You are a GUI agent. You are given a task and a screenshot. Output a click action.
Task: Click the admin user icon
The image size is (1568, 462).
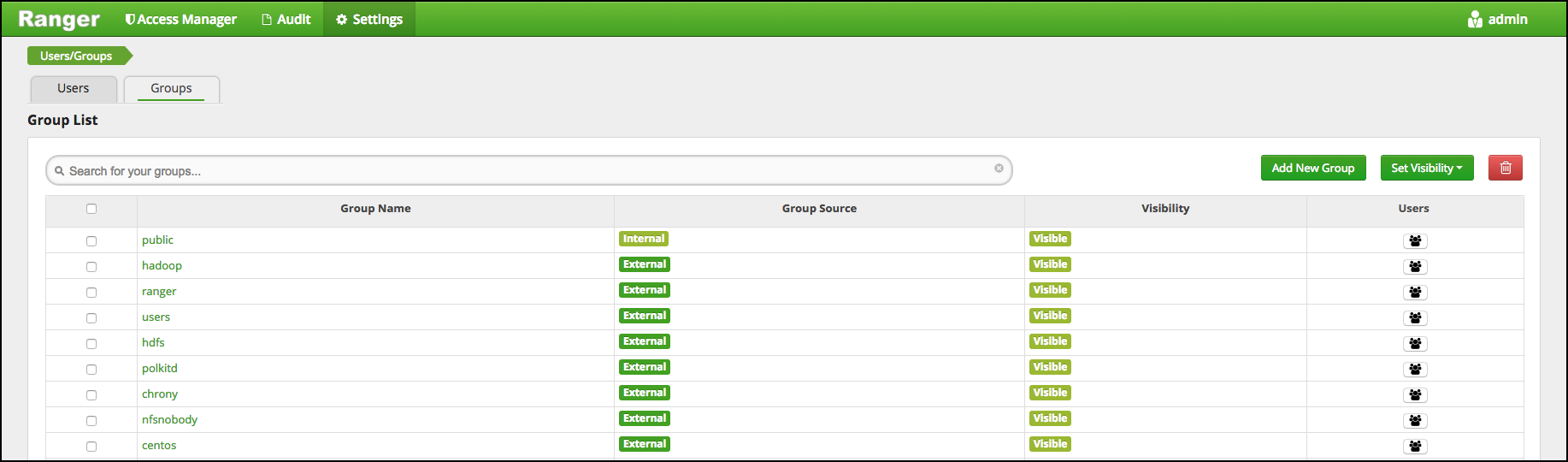pos(1475,19)
